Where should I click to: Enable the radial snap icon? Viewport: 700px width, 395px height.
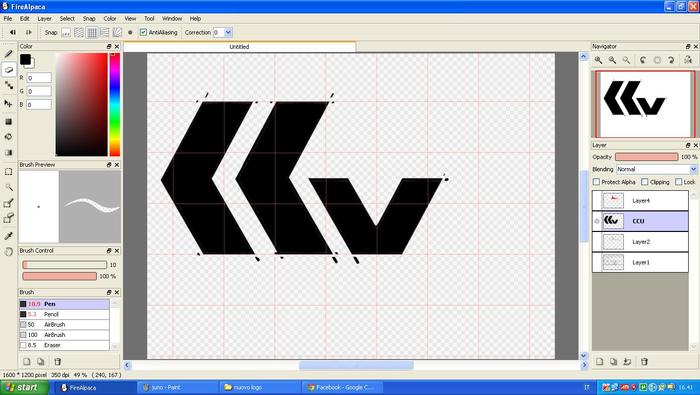pyautogui.click(x=117, y=33)
